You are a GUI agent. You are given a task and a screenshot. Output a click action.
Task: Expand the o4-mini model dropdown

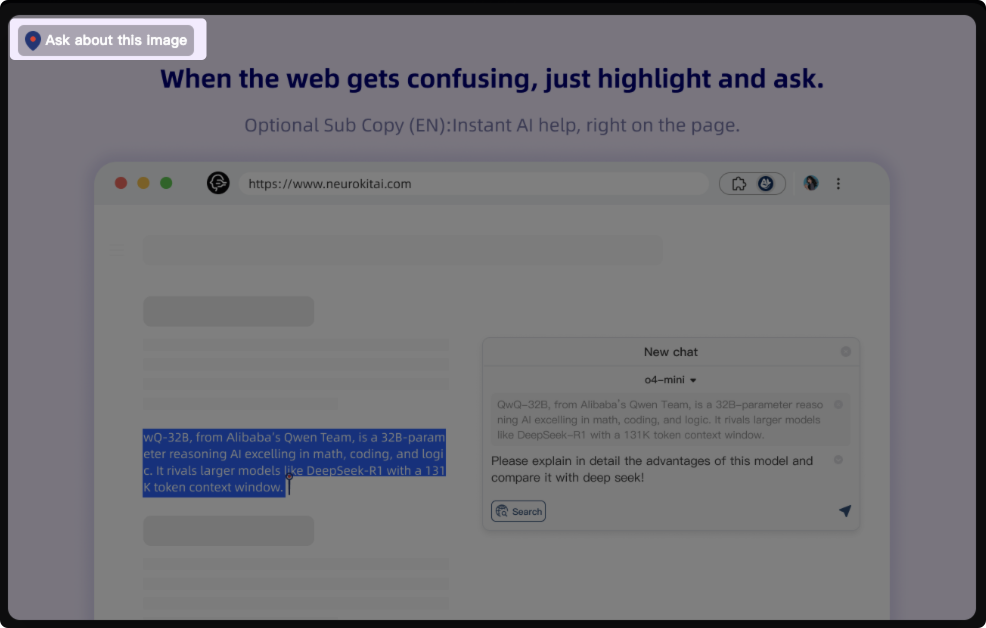pyautogui.click(x=670, y=380)
